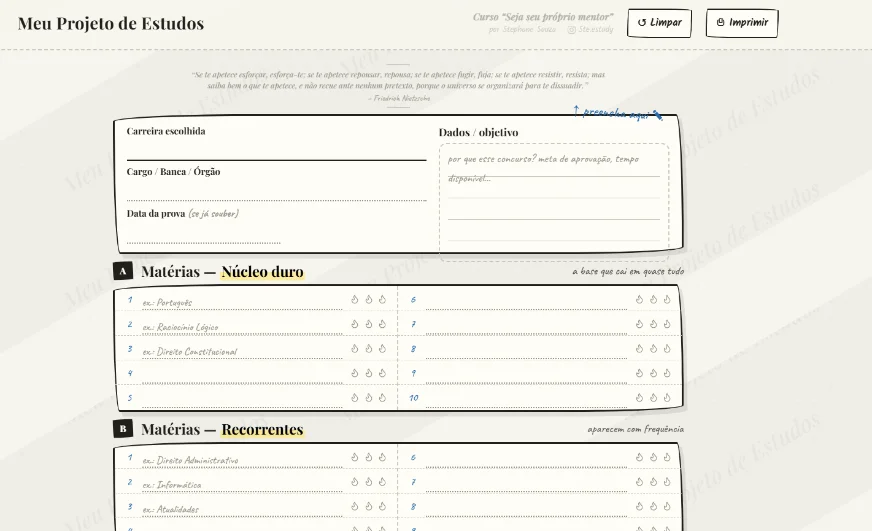The width and height of the screenshot is (872, 531).
Task: Select second flame on Recorrentes row 2
Action: click(x=369, y=482)
